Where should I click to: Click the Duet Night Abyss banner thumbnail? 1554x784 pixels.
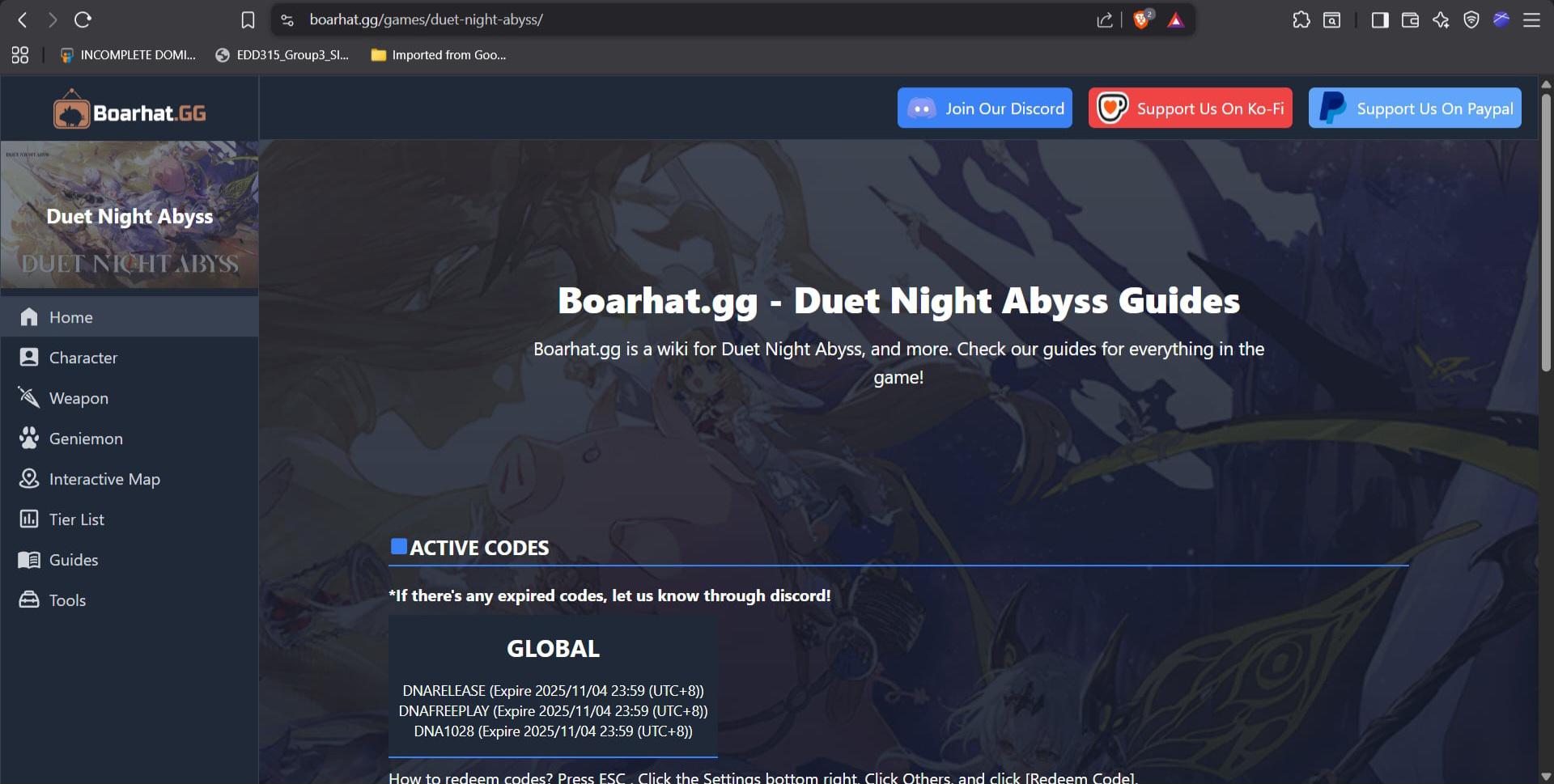click(129, 215)
